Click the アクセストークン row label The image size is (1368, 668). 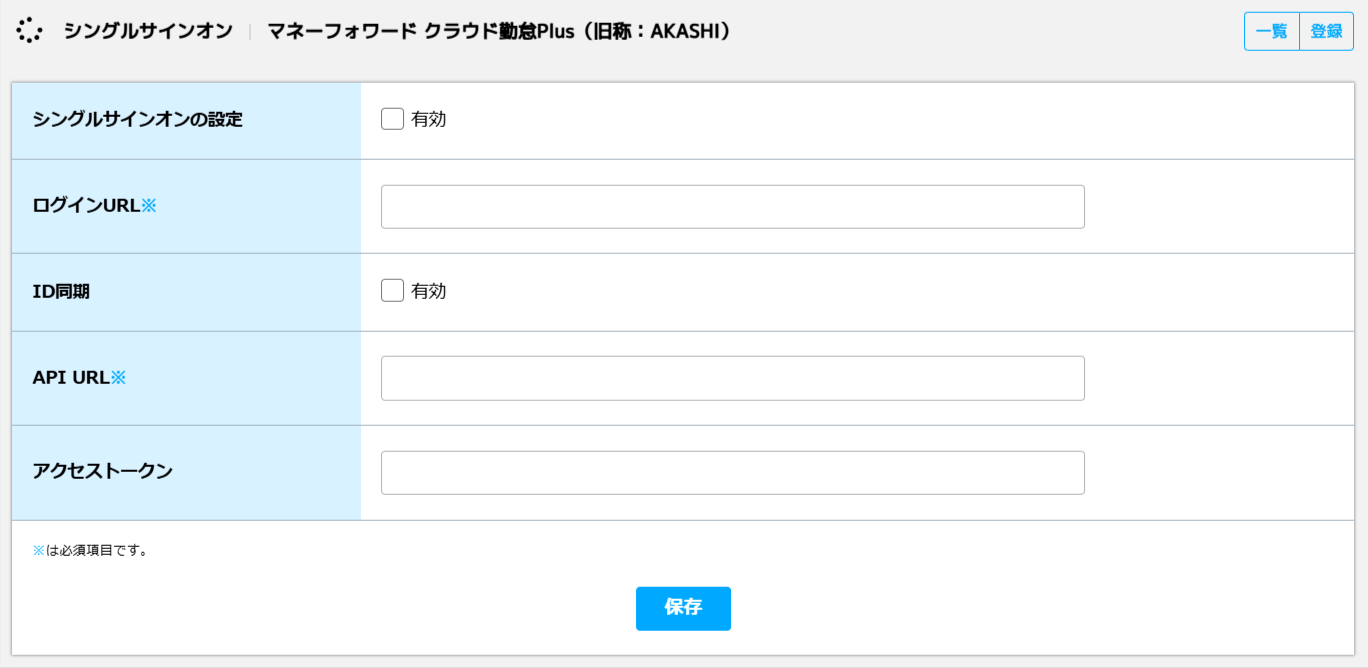(x=102, y=471)
